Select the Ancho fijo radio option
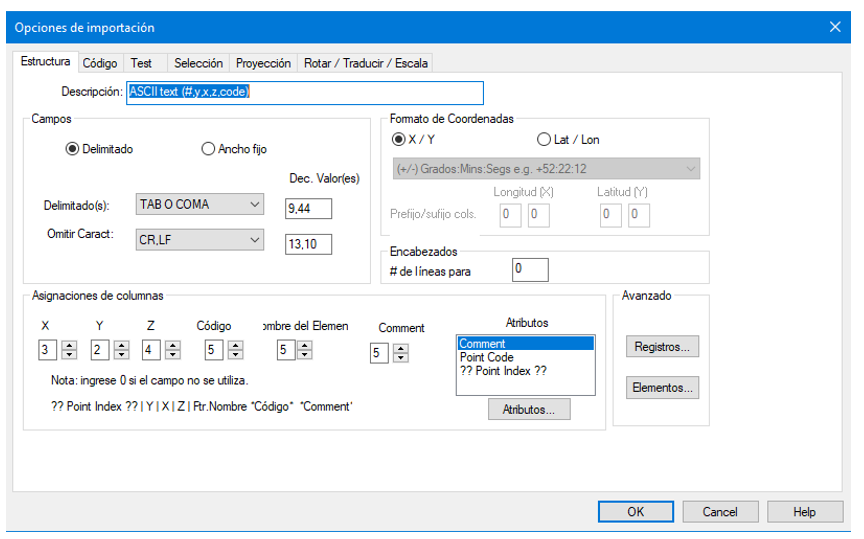Screen dimensions: 864x539 (x=208, y=149)
